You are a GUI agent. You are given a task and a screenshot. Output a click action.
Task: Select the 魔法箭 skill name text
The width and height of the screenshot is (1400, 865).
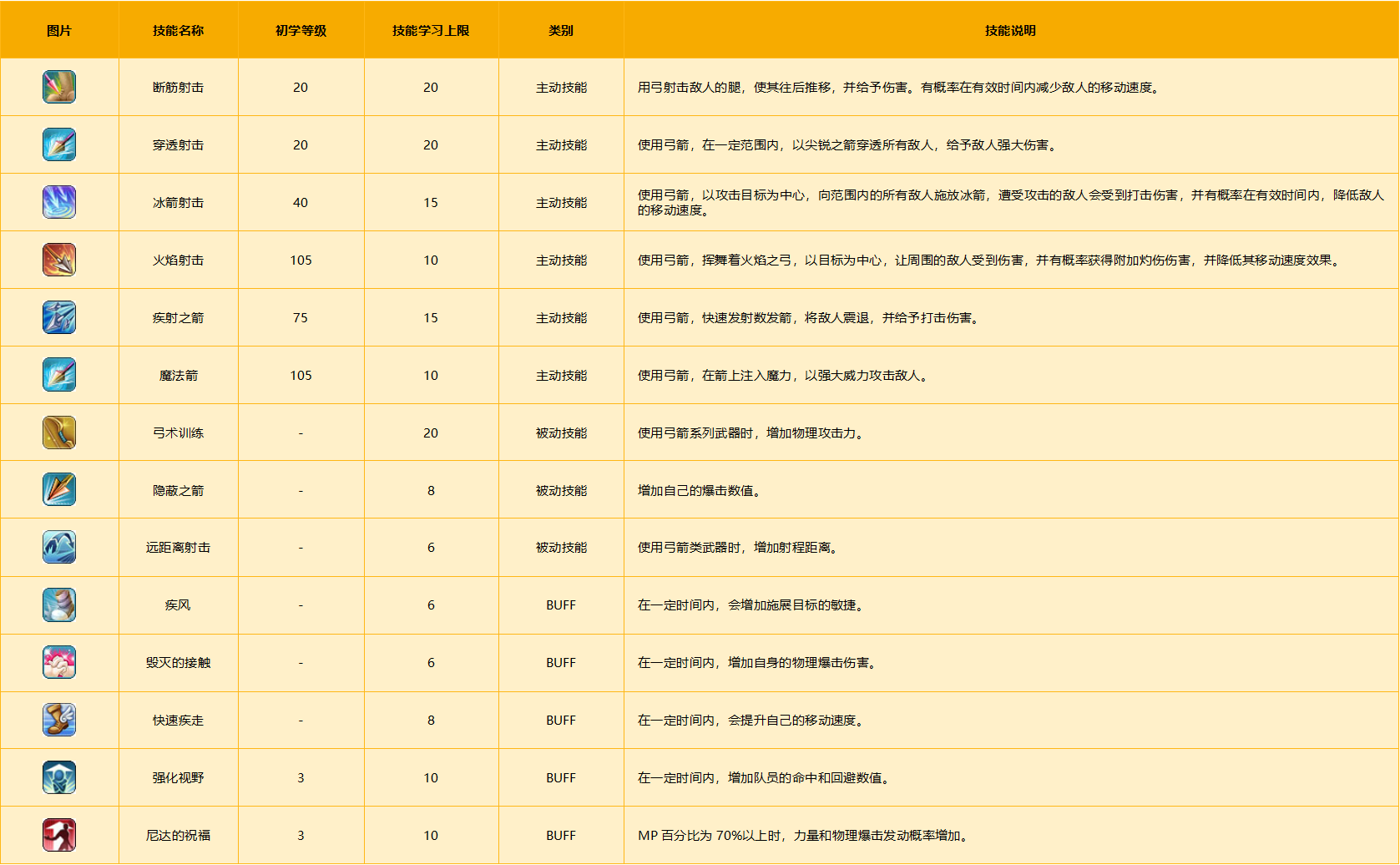click(179, 376)
